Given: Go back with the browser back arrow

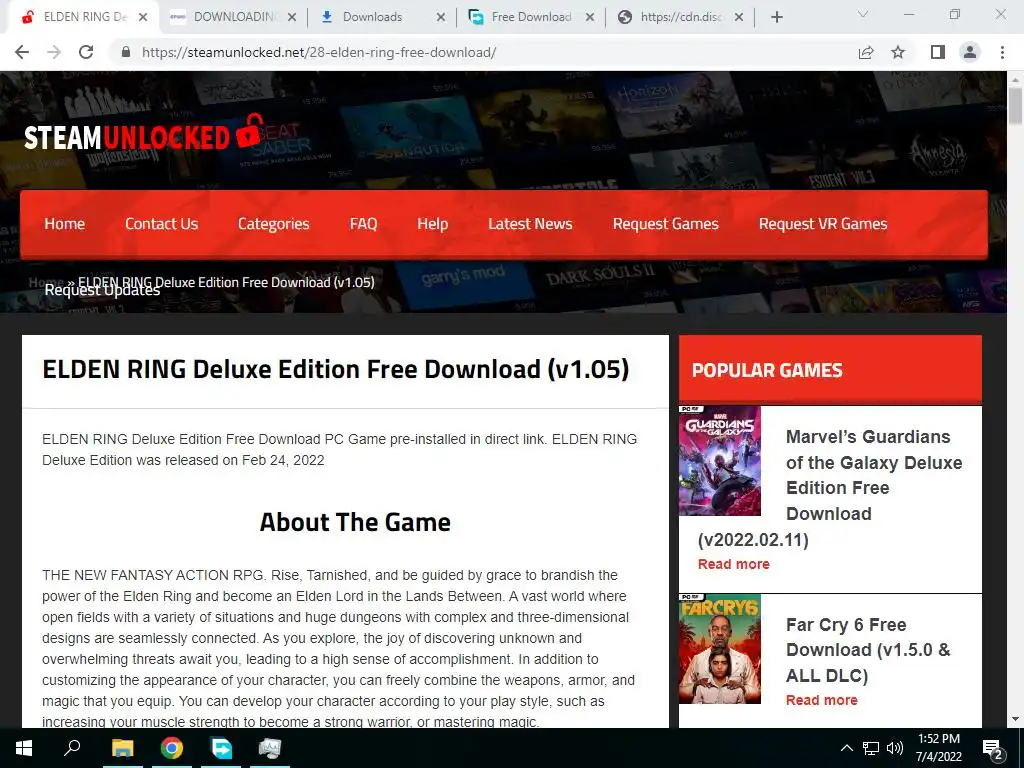Looking at the screenshot, I should tap(22, 52).
